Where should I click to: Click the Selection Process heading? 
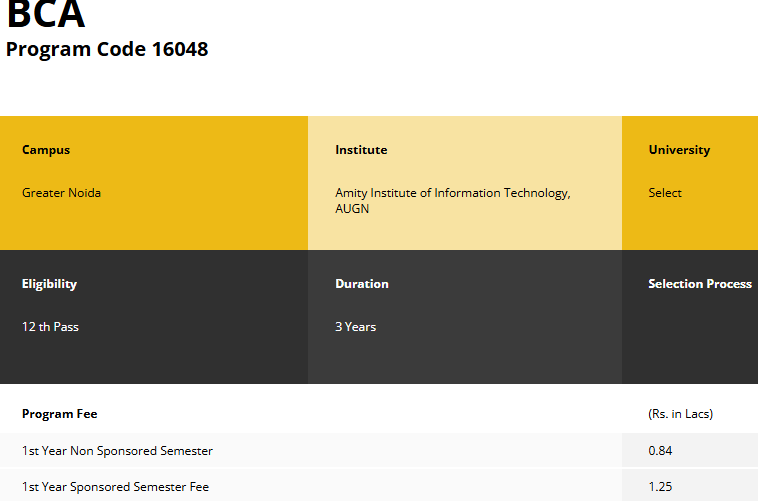(x=700, y=284)
